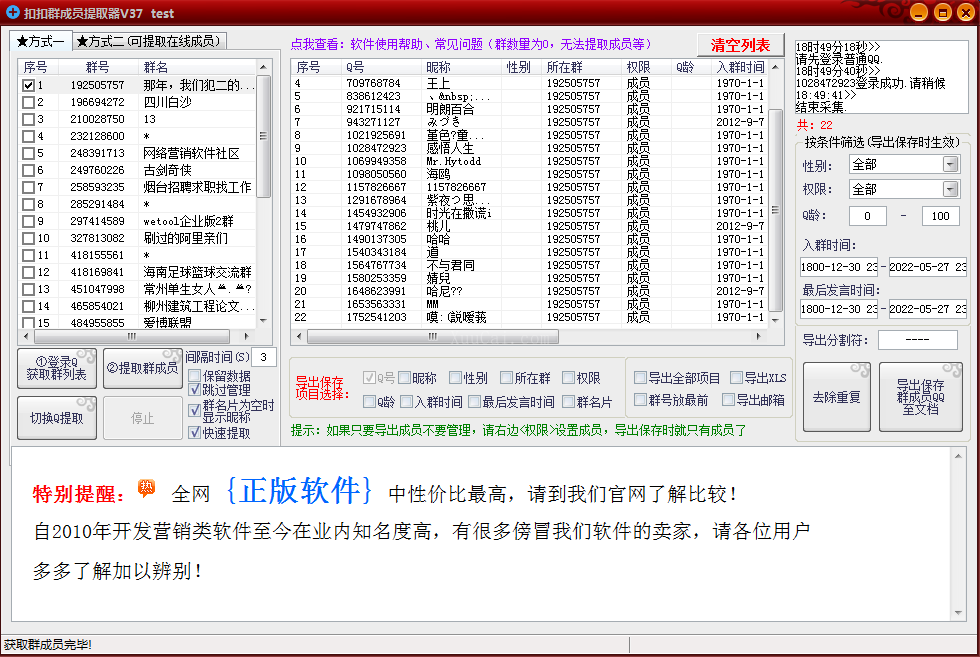Image resolution: width=980 pixels, height=657 pixels.
Task: Minimize the window with the orange button
Action: coord(918,13)
